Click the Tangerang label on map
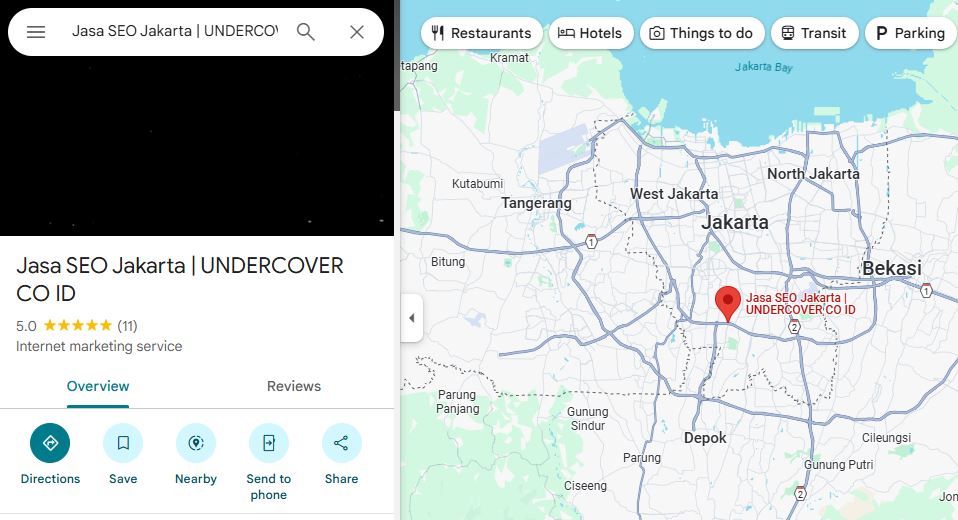 (536, 203)
